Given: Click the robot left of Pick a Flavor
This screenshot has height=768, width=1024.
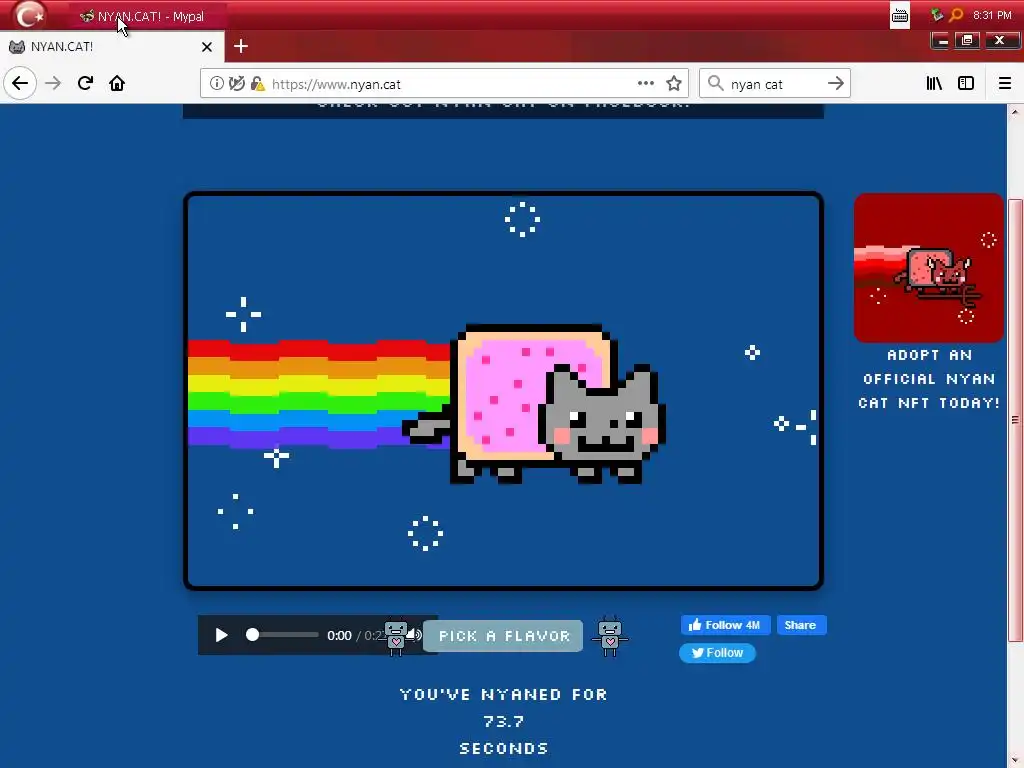Looking at the screenshot, I should [x=396, y=636].
